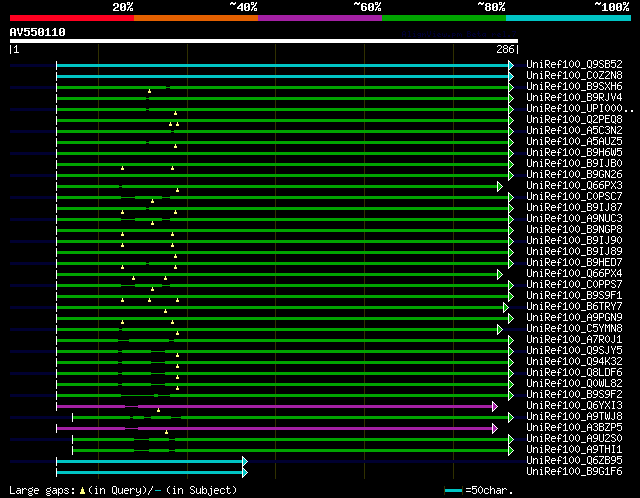Click the UniRef100_Q6YXI3 label
The width and height of the screenshot is (640, 498).
click(x=574, y=406)
